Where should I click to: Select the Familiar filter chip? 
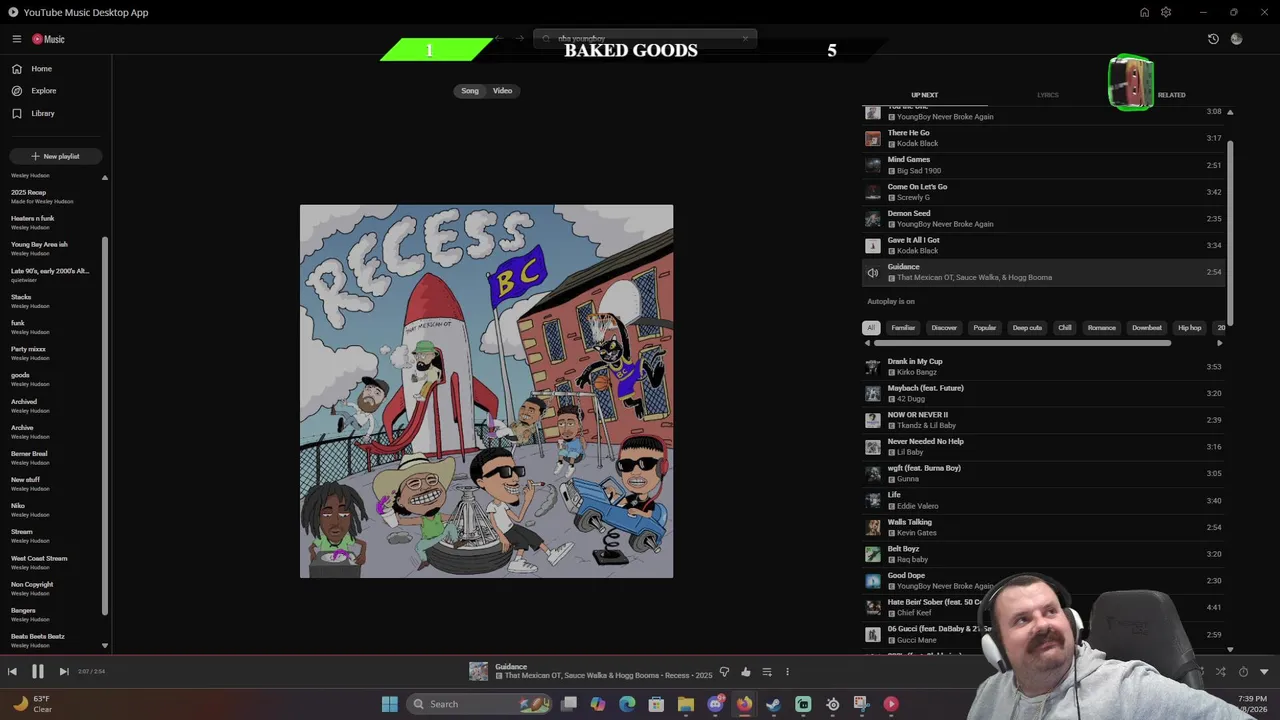(x=903, y=328)
